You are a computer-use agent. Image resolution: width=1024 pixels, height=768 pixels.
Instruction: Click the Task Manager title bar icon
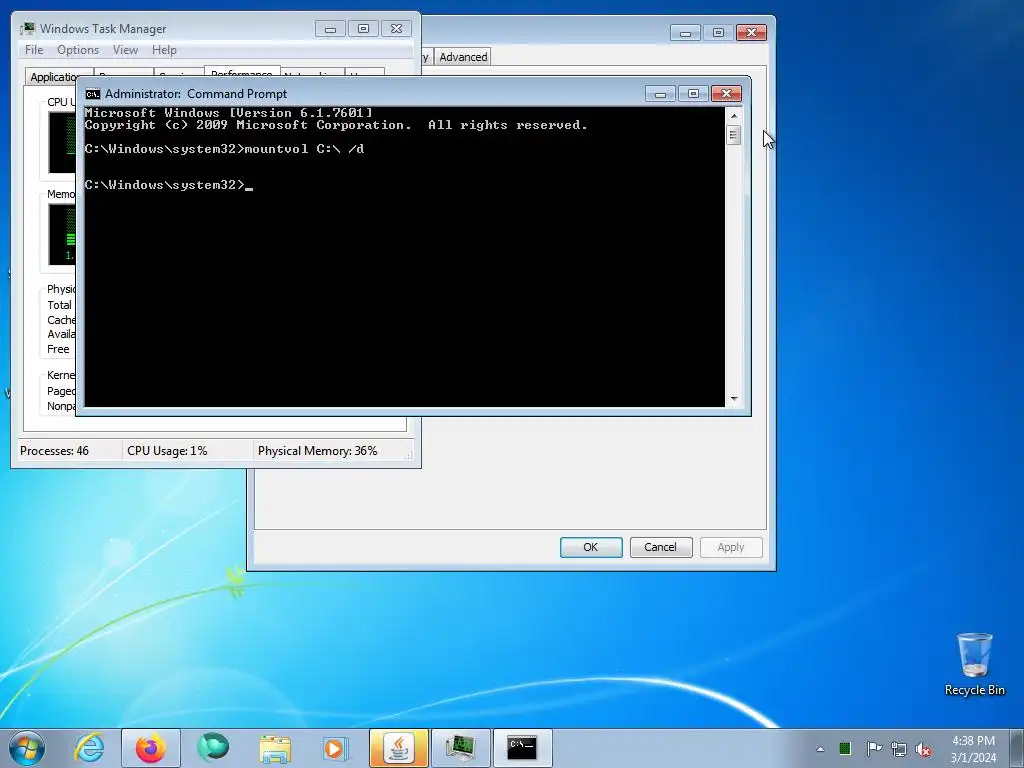tap(27, 29)
